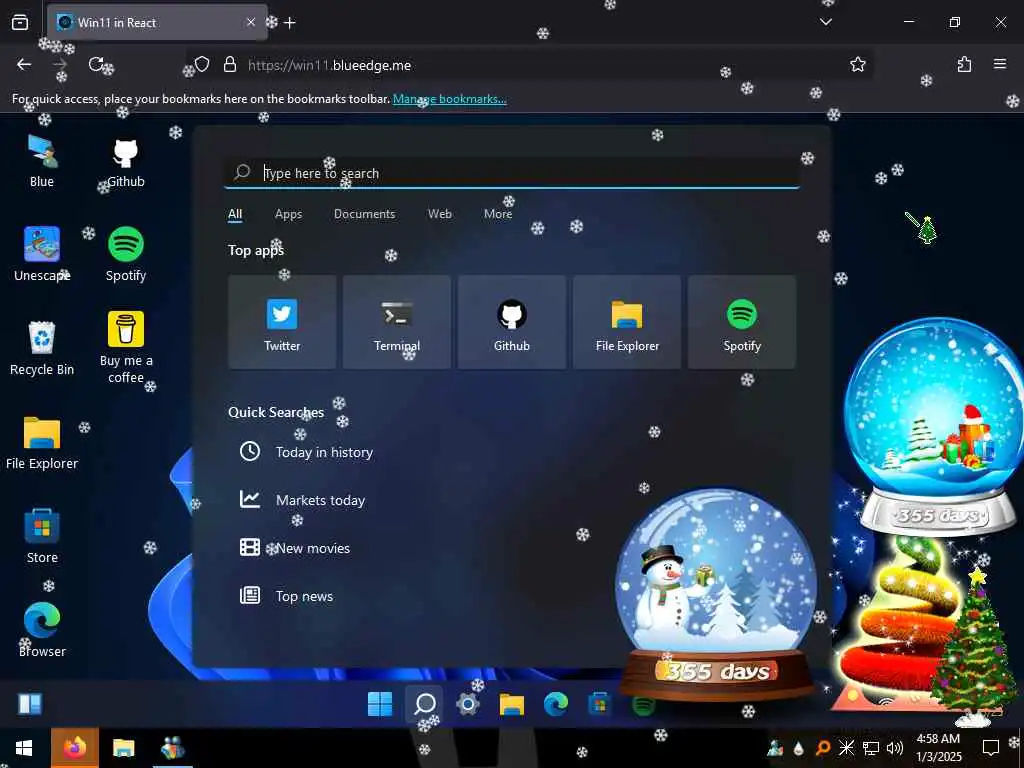
Task: Open Firefox application menu
Action: 1000,64
